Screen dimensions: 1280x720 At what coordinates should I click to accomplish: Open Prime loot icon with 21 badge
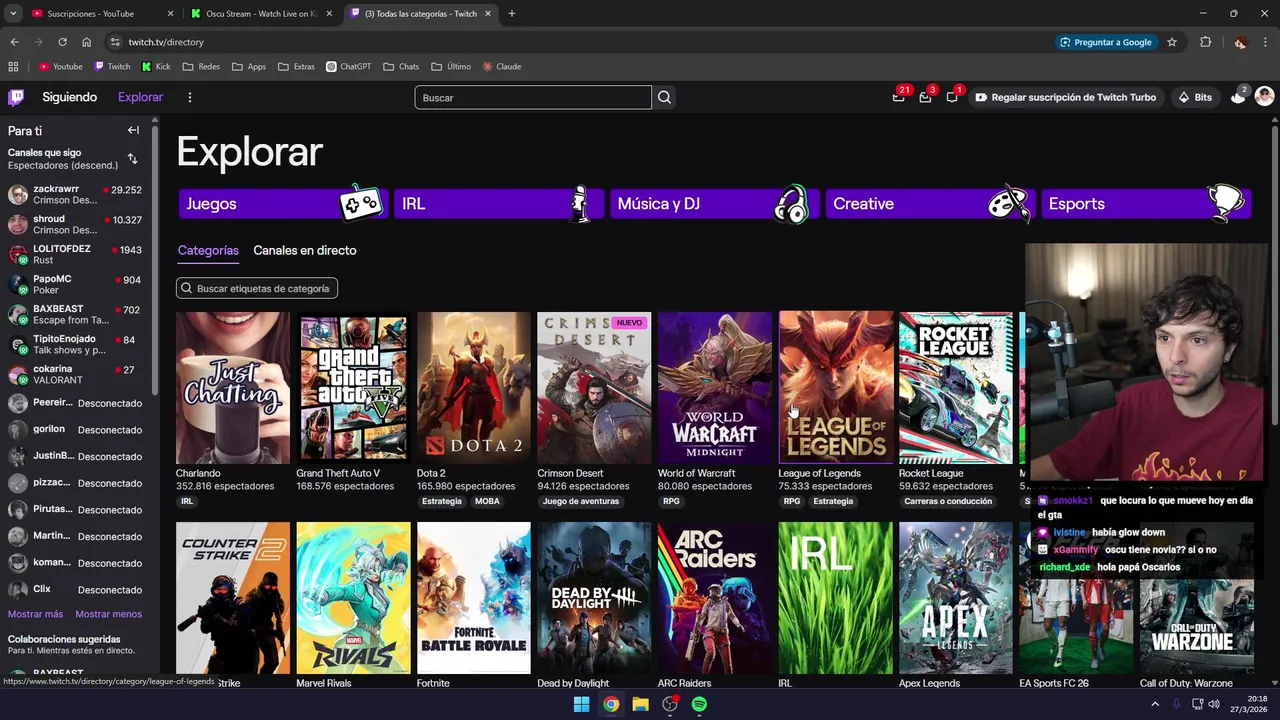click(899, 97)
